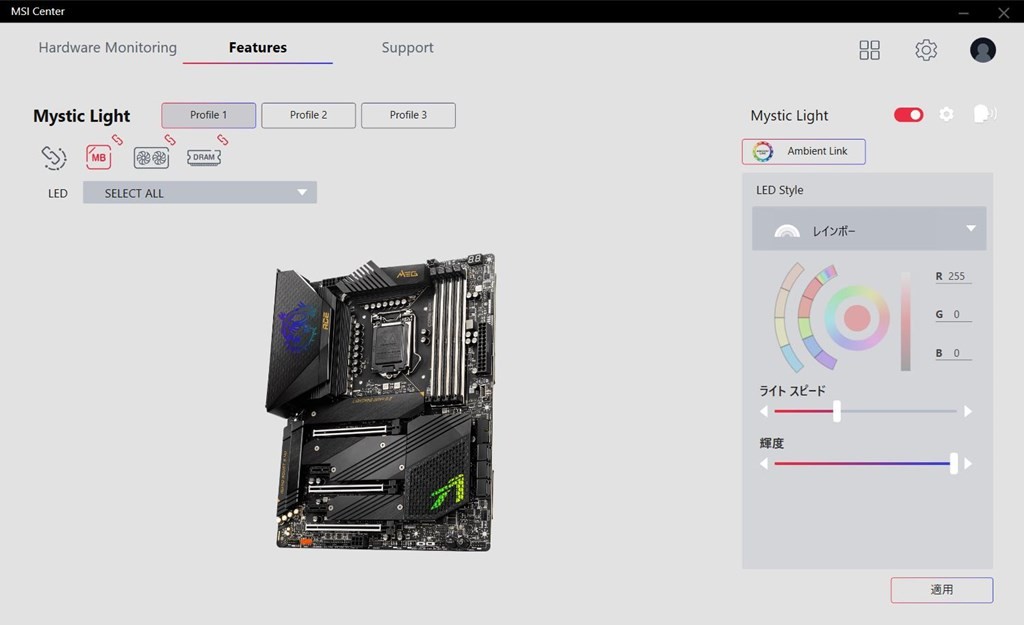Increase brightness with right arrow

pos(968,464)
